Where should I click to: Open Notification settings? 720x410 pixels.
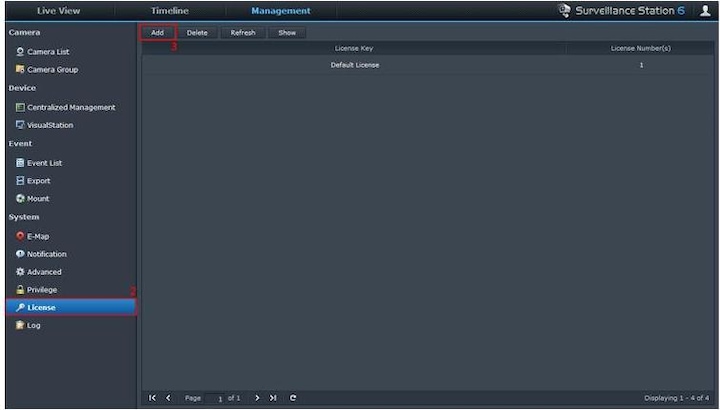pos(46,254)
